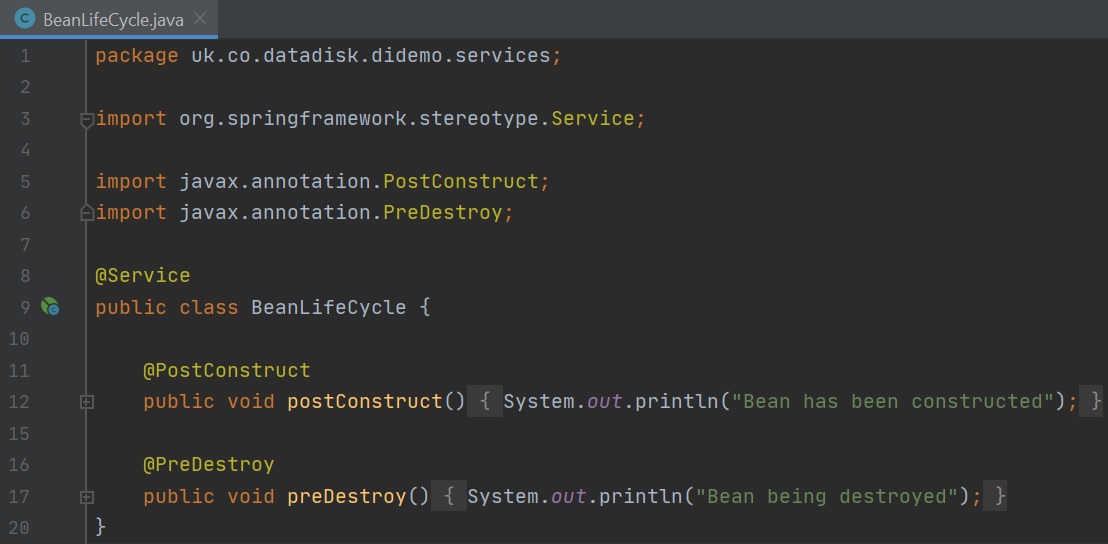
Task: Place cursor on preDestroy method name
Action: 346,497
